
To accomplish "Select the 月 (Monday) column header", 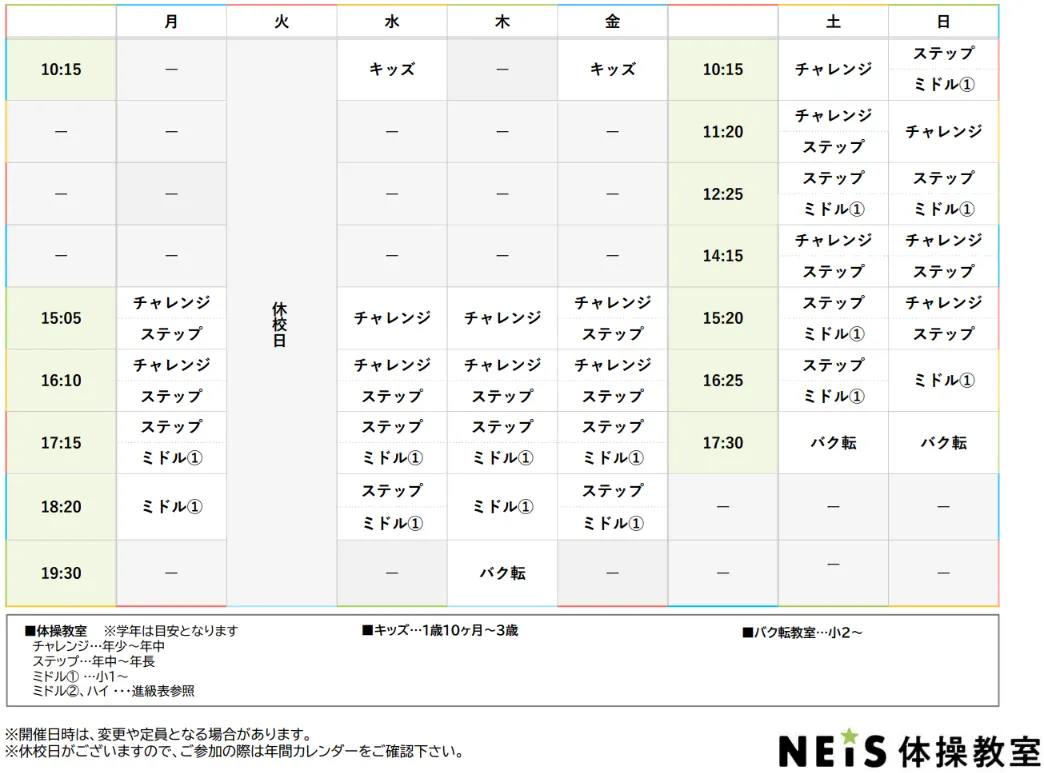I will pos(171,21).
